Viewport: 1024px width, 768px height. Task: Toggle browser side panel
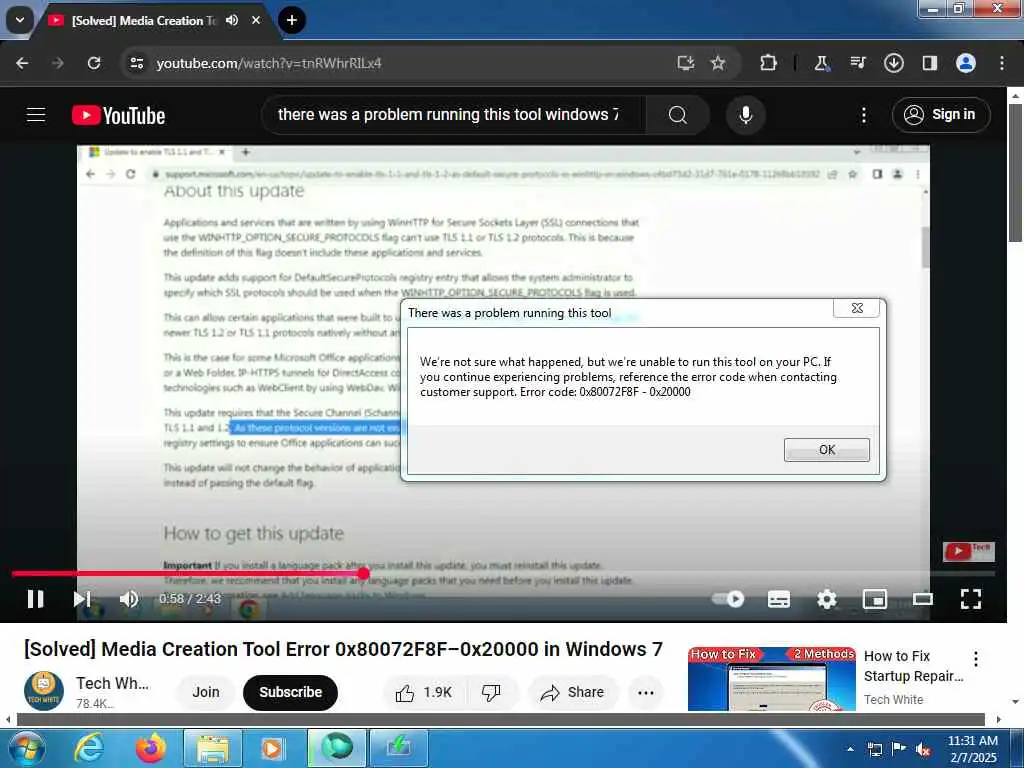(x=929, y=63)
